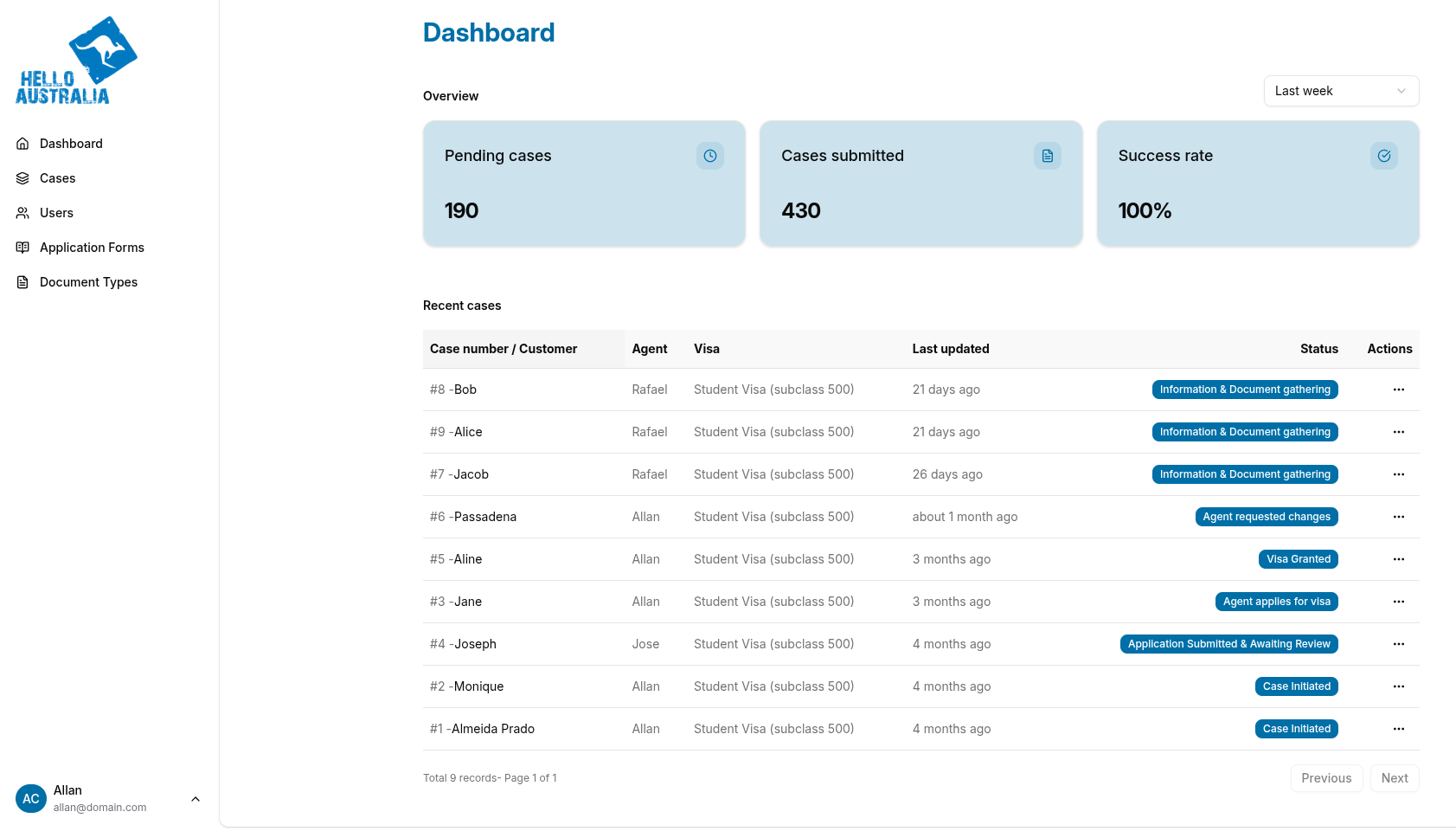Expand the Allan account menu chevron
1456x831 pixels.
click(x=196, y=799)
